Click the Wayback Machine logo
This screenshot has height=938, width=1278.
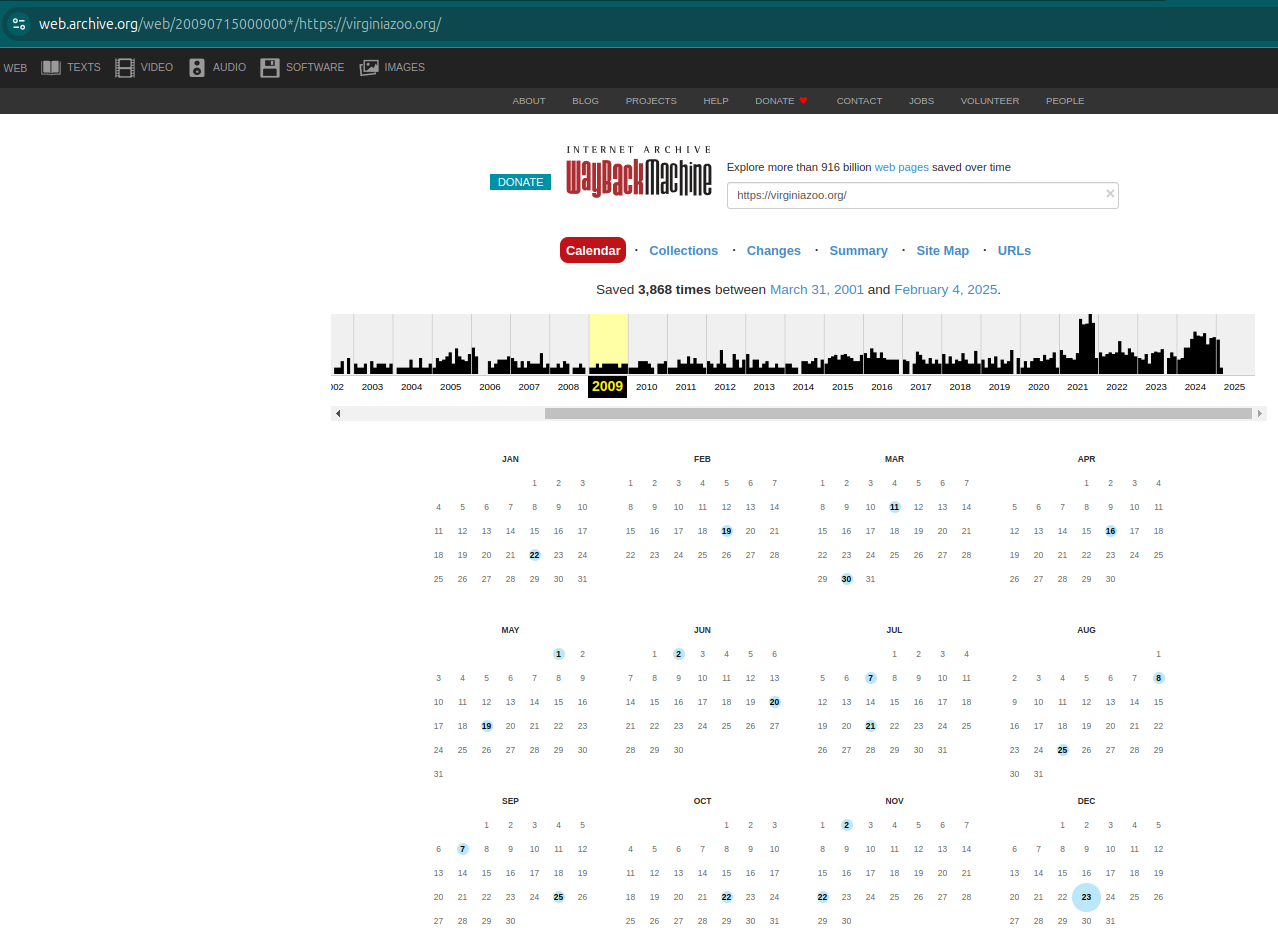coord(639,171)
